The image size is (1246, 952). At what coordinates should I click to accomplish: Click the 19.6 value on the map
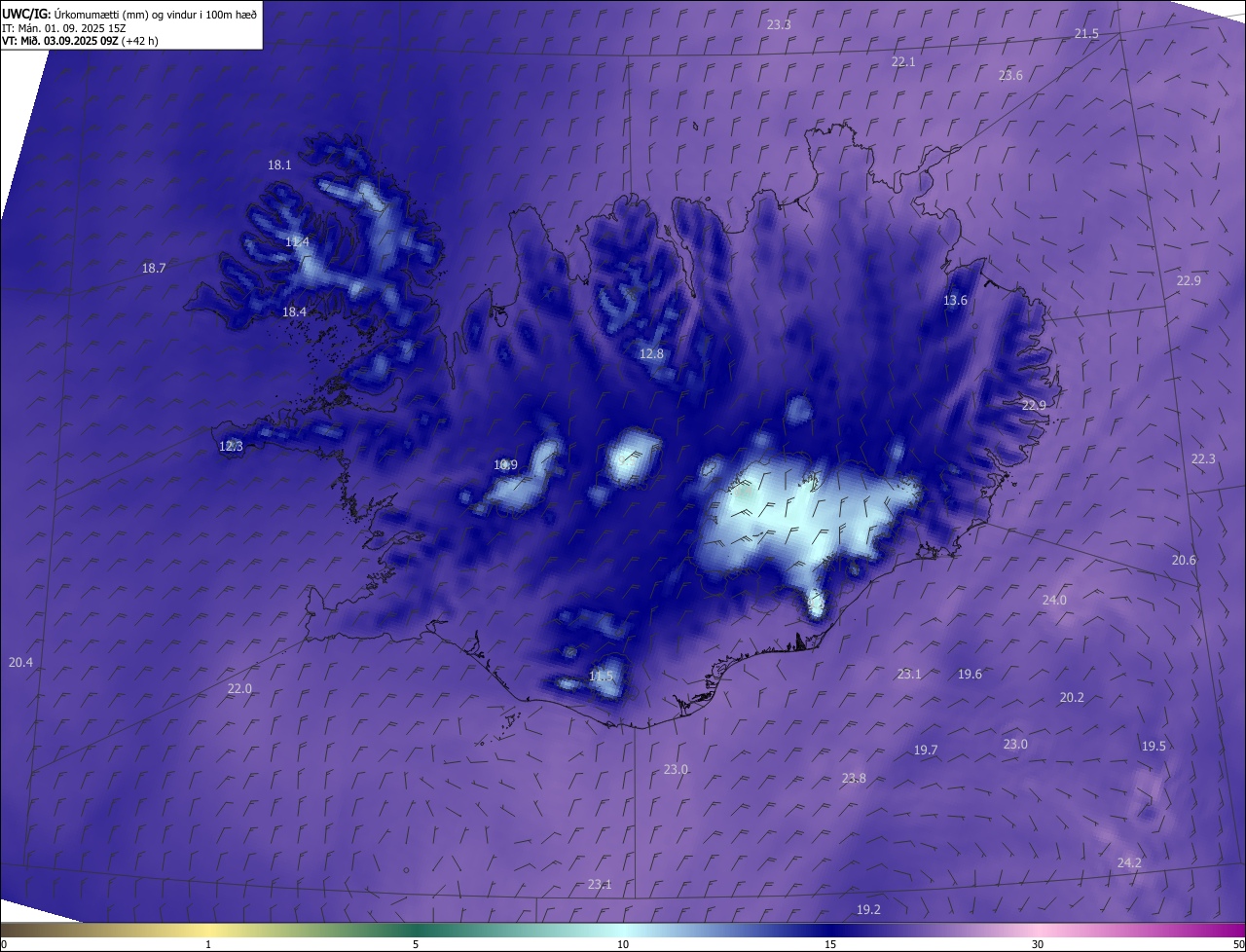point(970,674)
